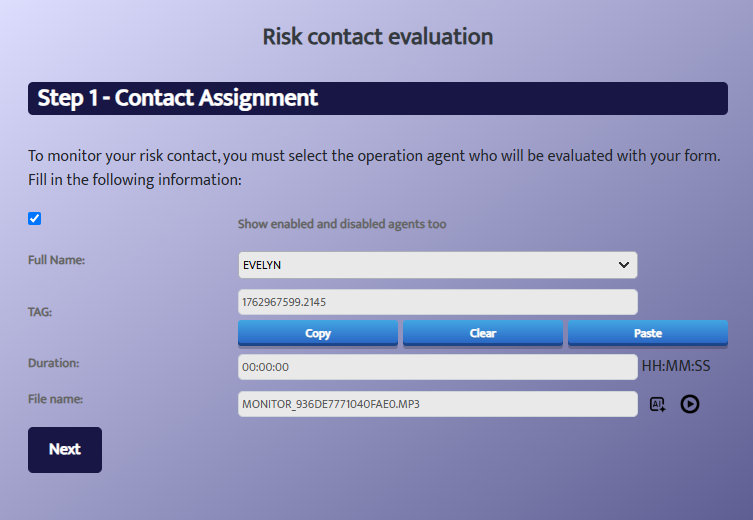Click the Risk contact evaluation title
The width and height of the screenshot is (753, 520).
tap(377, 37)
